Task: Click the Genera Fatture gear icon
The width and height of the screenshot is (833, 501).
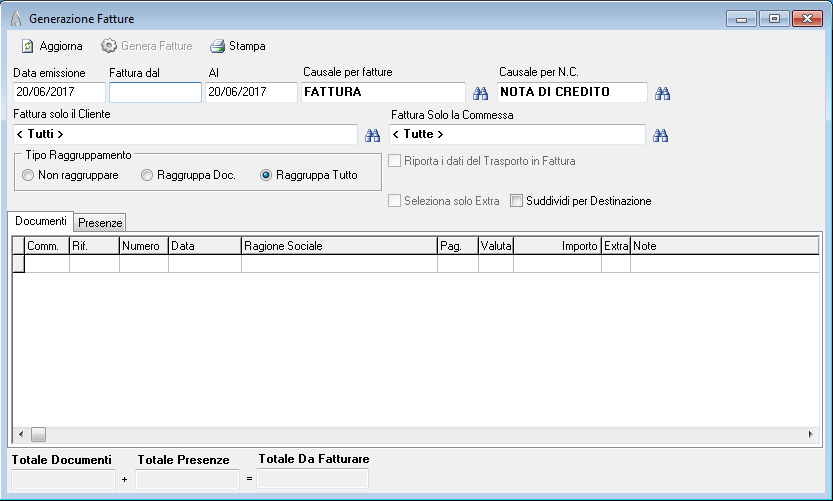Action: pos(108,46)
